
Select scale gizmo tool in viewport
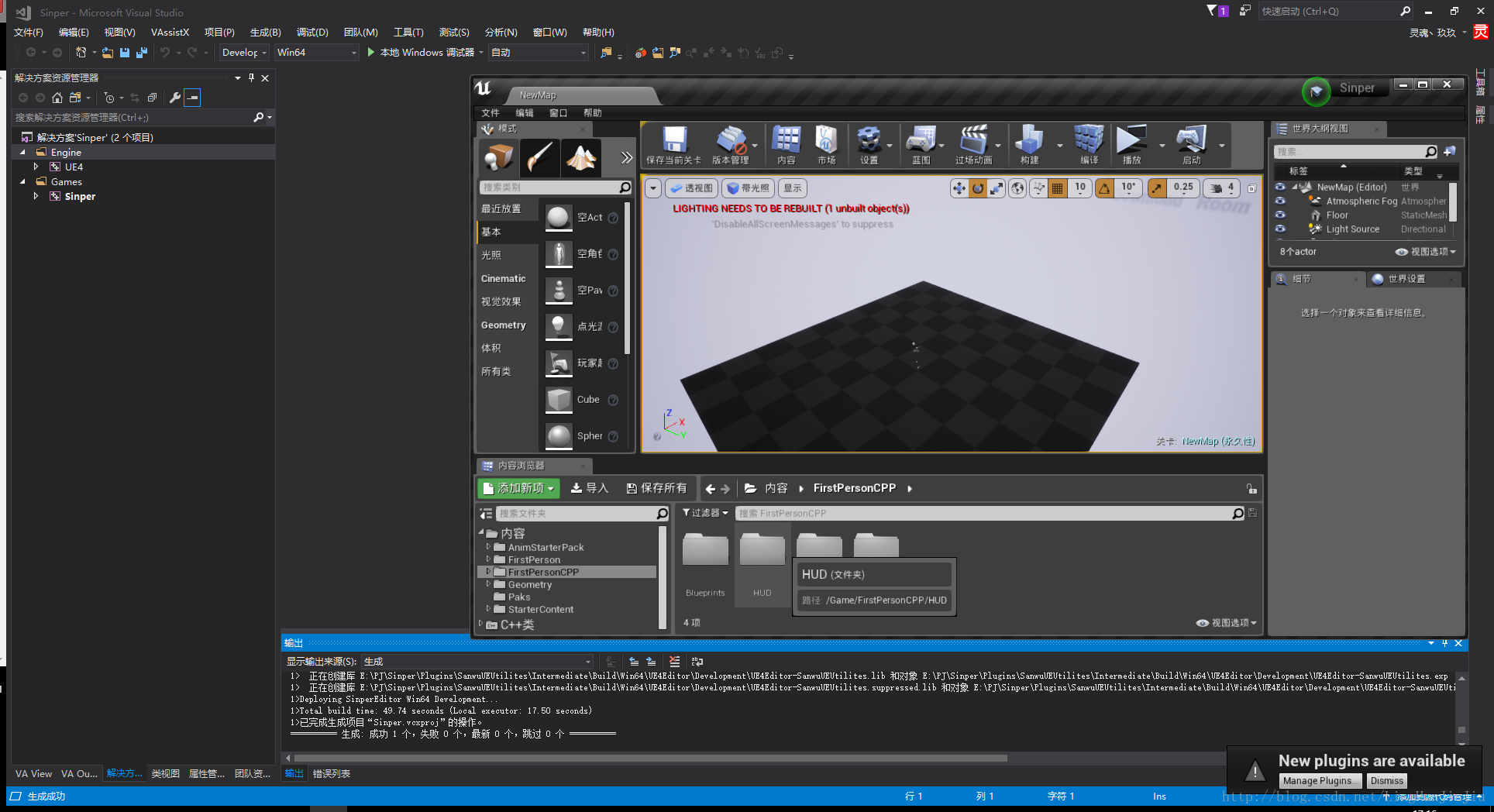coord(997,188)
